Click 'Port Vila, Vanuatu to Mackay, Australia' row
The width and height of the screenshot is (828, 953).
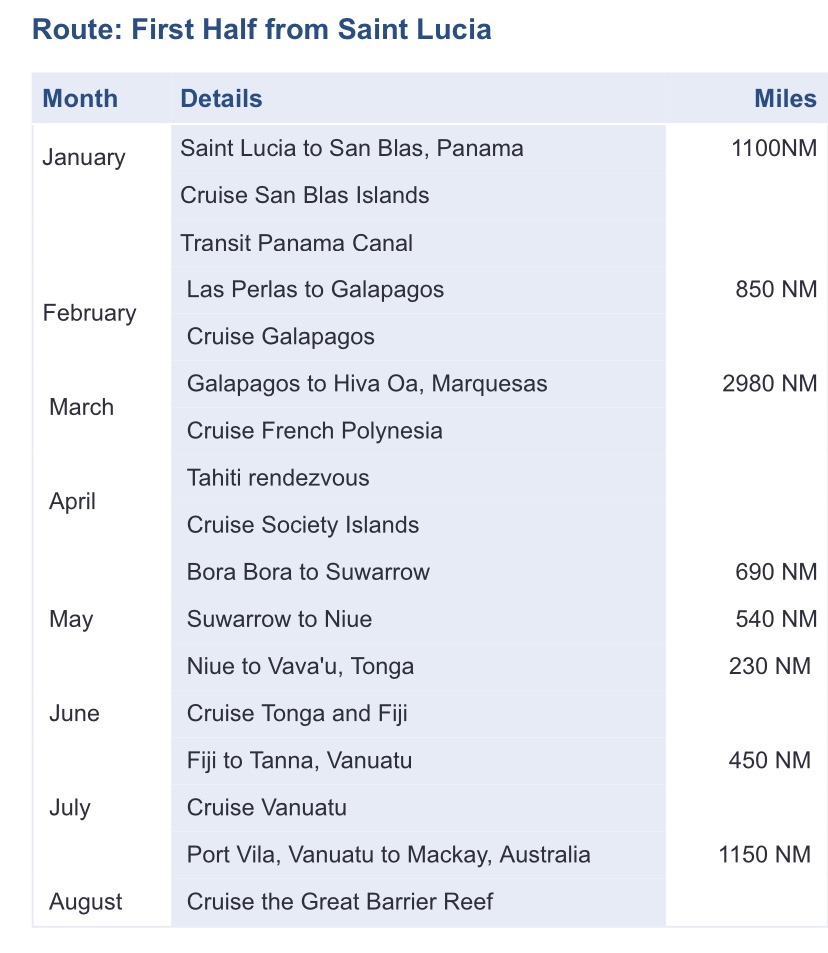388,855
